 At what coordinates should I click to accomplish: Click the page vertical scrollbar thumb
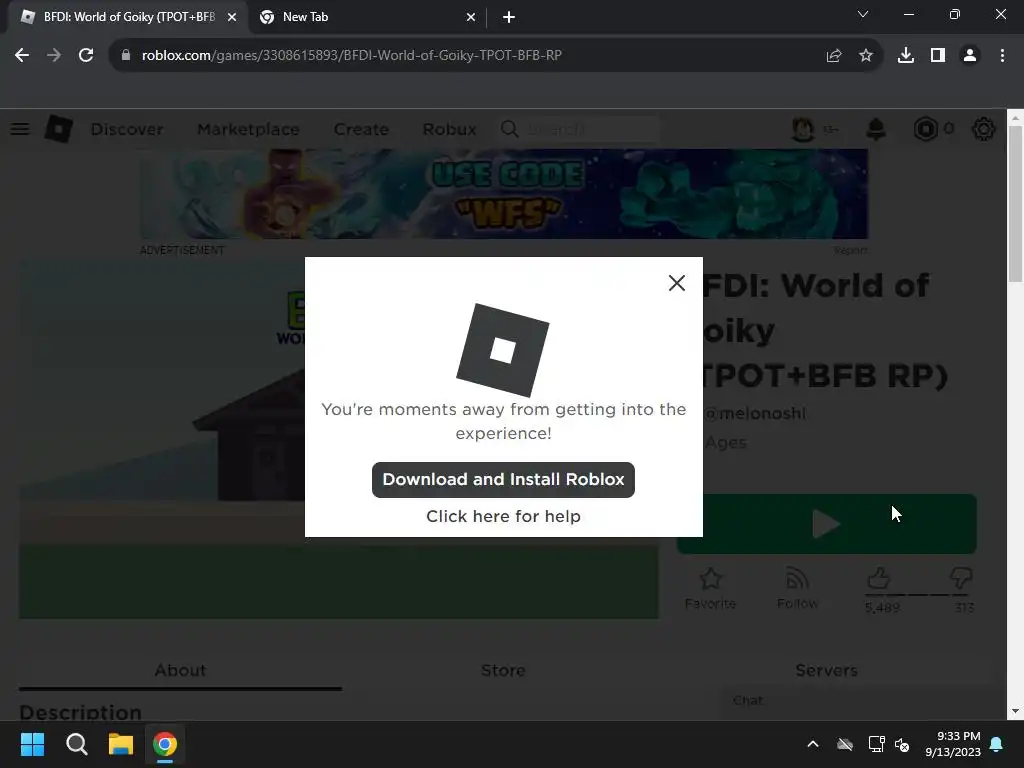[x=1015, y=204]
